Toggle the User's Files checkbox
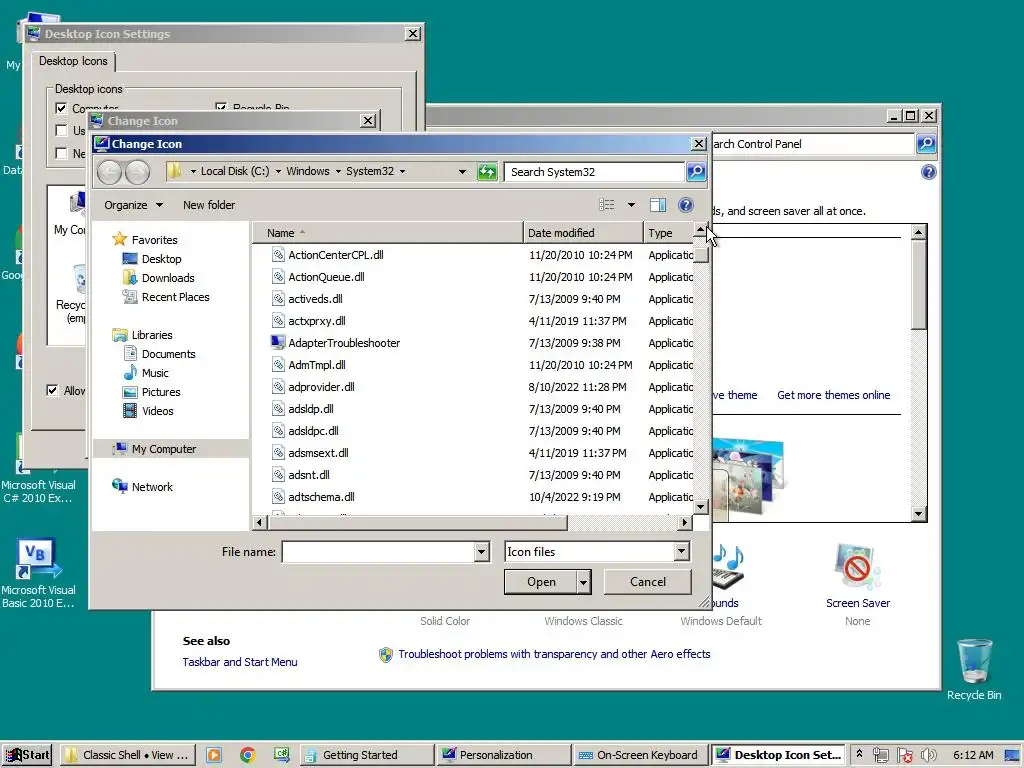This screenshot has height=768, width=1024. tap(61, 131)
